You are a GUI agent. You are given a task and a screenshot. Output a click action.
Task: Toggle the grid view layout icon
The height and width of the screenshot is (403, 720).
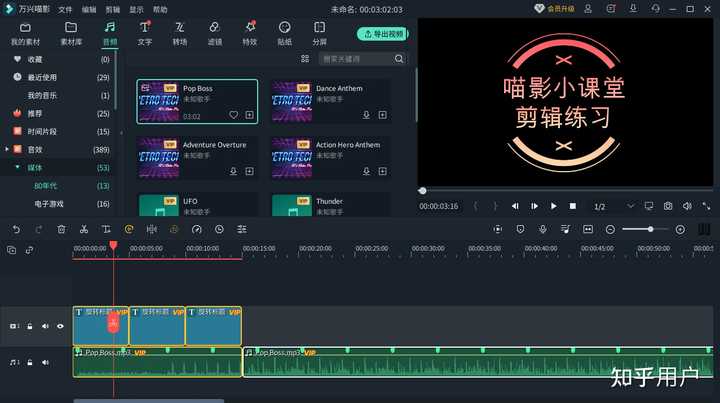[x=305, y=59]
